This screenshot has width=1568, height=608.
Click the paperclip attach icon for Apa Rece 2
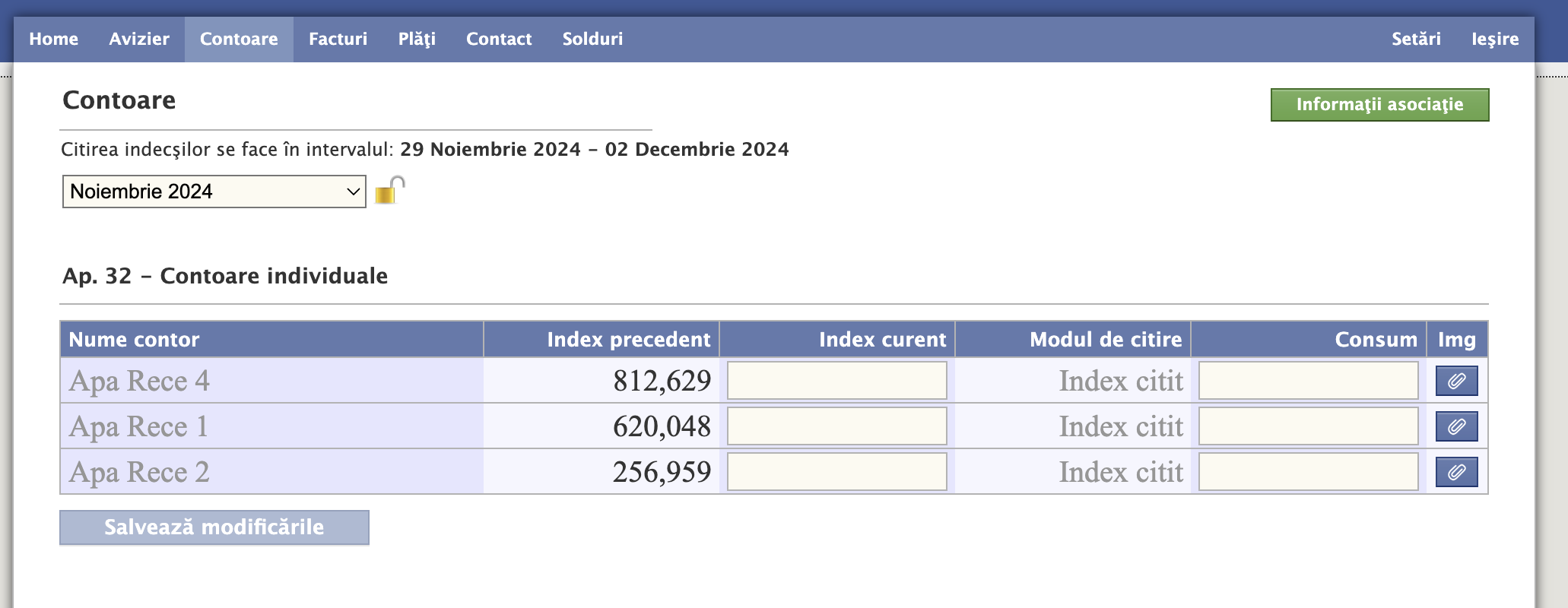pyautogui.click(x=1456, y=472)
